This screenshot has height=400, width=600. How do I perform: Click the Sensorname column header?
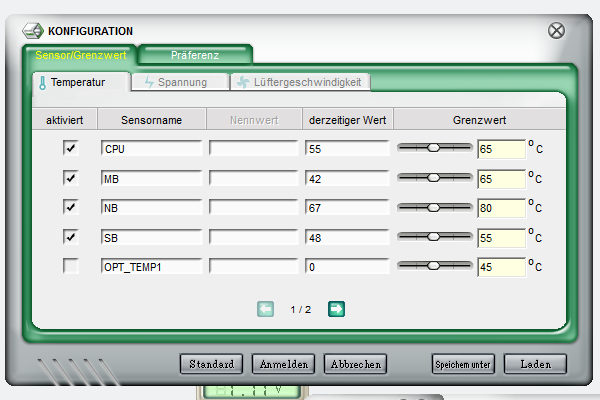click(152, 120)
